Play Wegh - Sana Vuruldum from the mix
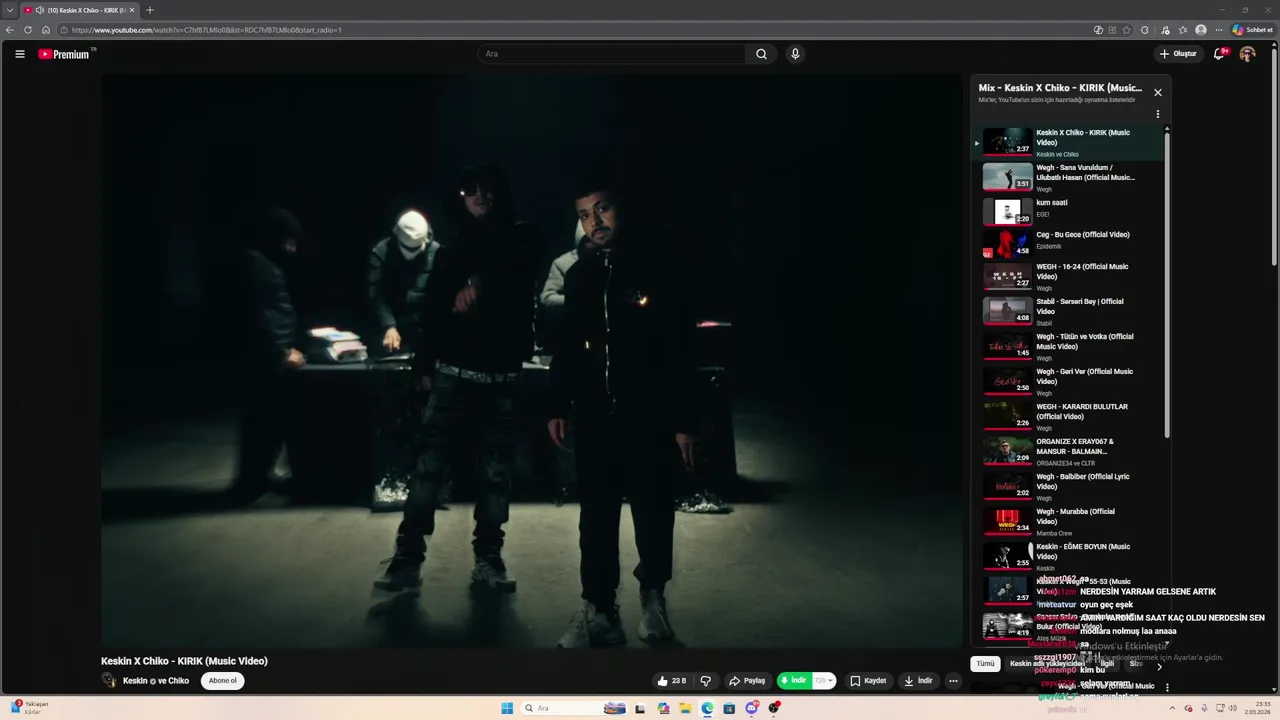 coord(1068,177)
